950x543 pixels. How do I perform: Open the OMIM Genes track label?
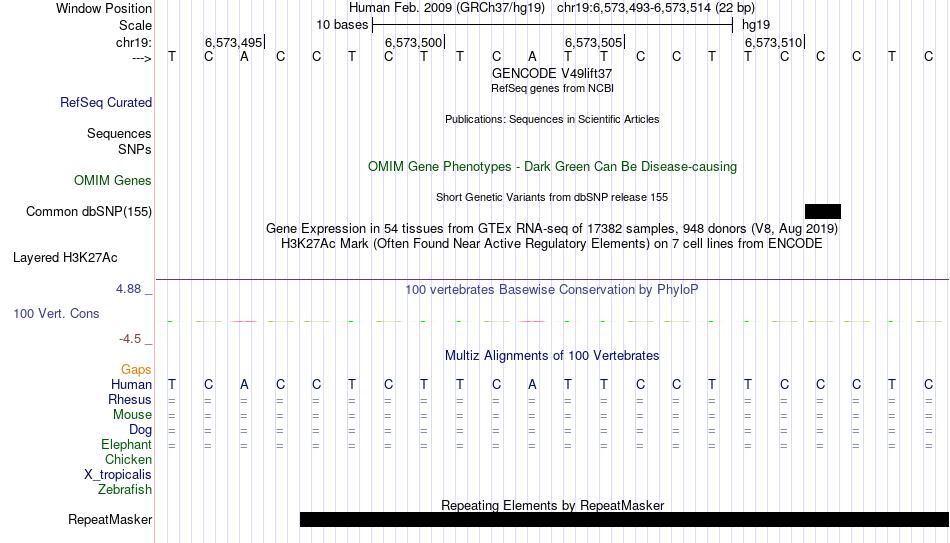[113, 181]
